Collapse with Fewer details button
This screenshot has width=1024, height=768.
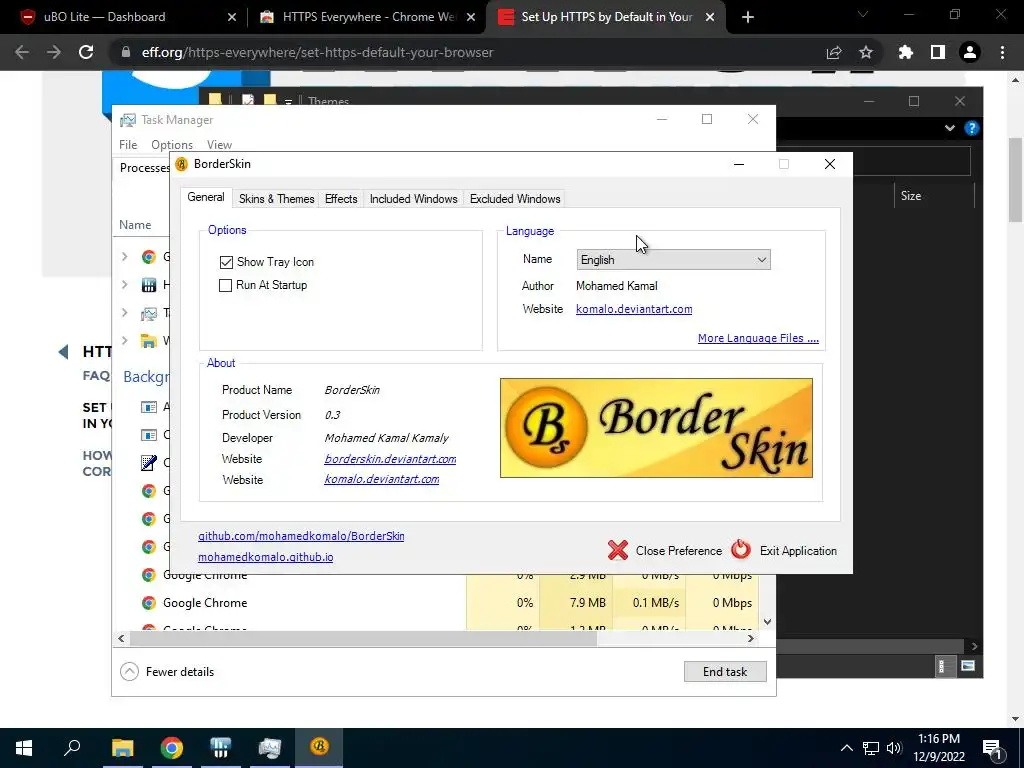coord(167,671)
